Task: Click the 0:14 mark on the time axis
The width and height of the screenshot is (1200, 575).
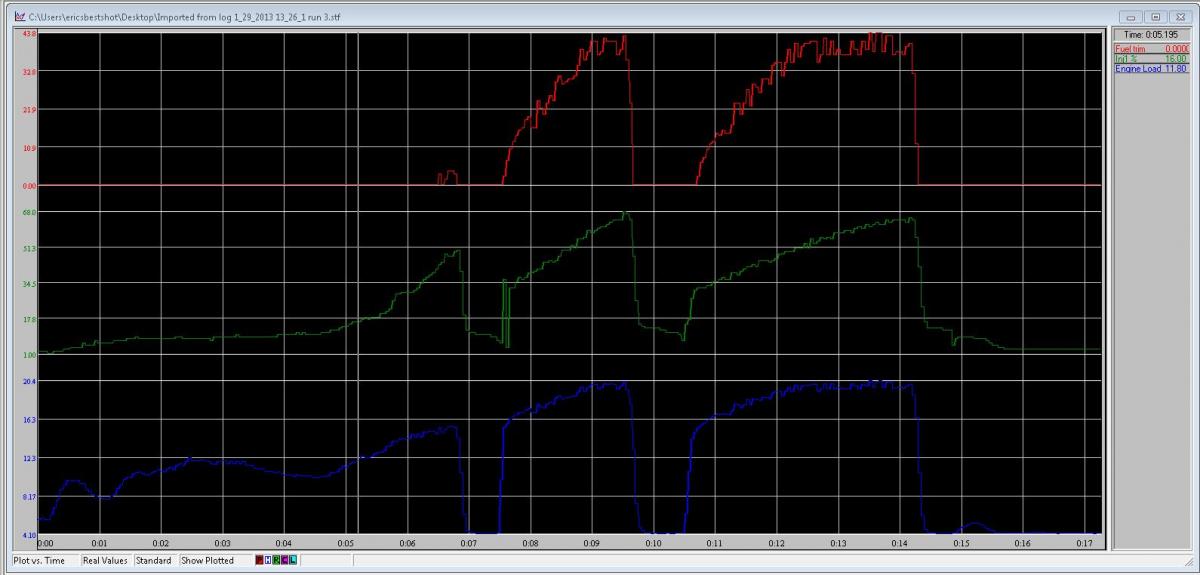Action: click(x=898, y=543)
